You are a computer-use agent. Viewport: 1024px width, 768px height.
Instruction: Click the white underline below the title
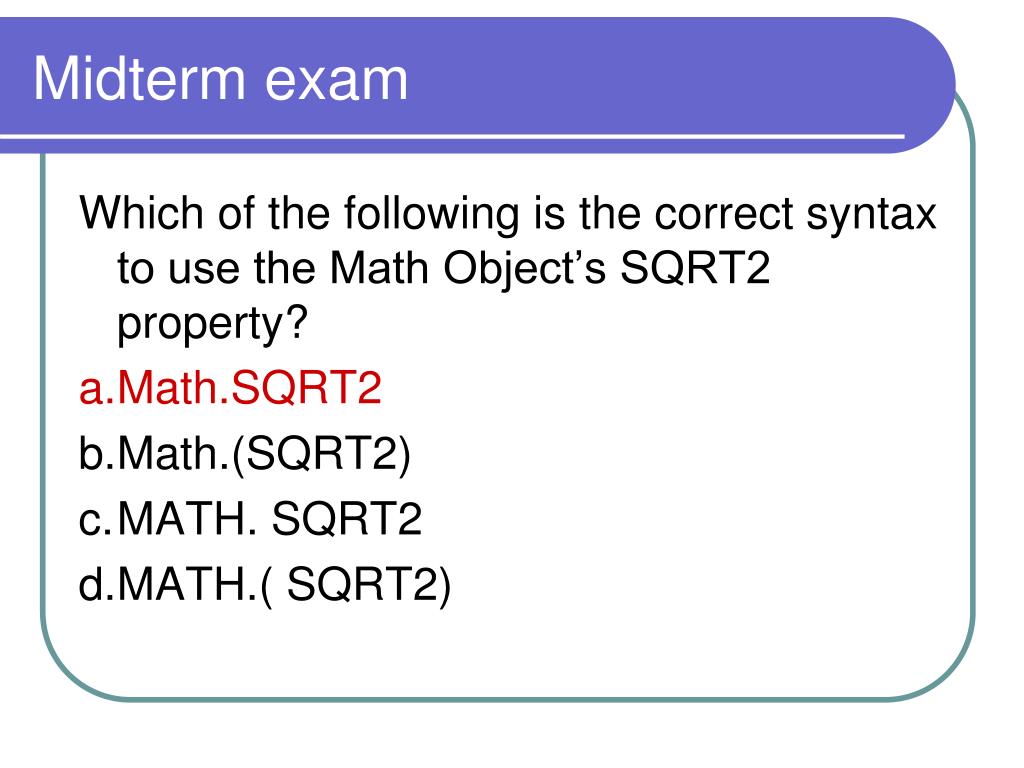point(452,136)
